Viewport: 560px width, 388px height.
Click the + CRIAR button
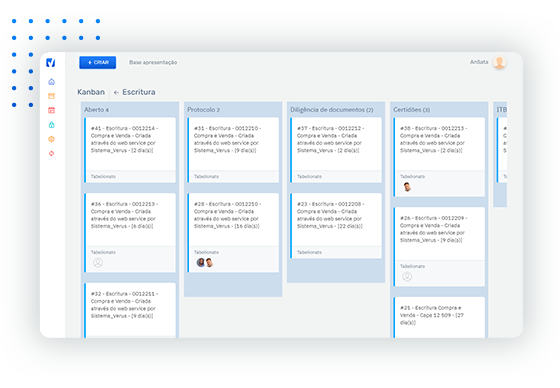98,63
